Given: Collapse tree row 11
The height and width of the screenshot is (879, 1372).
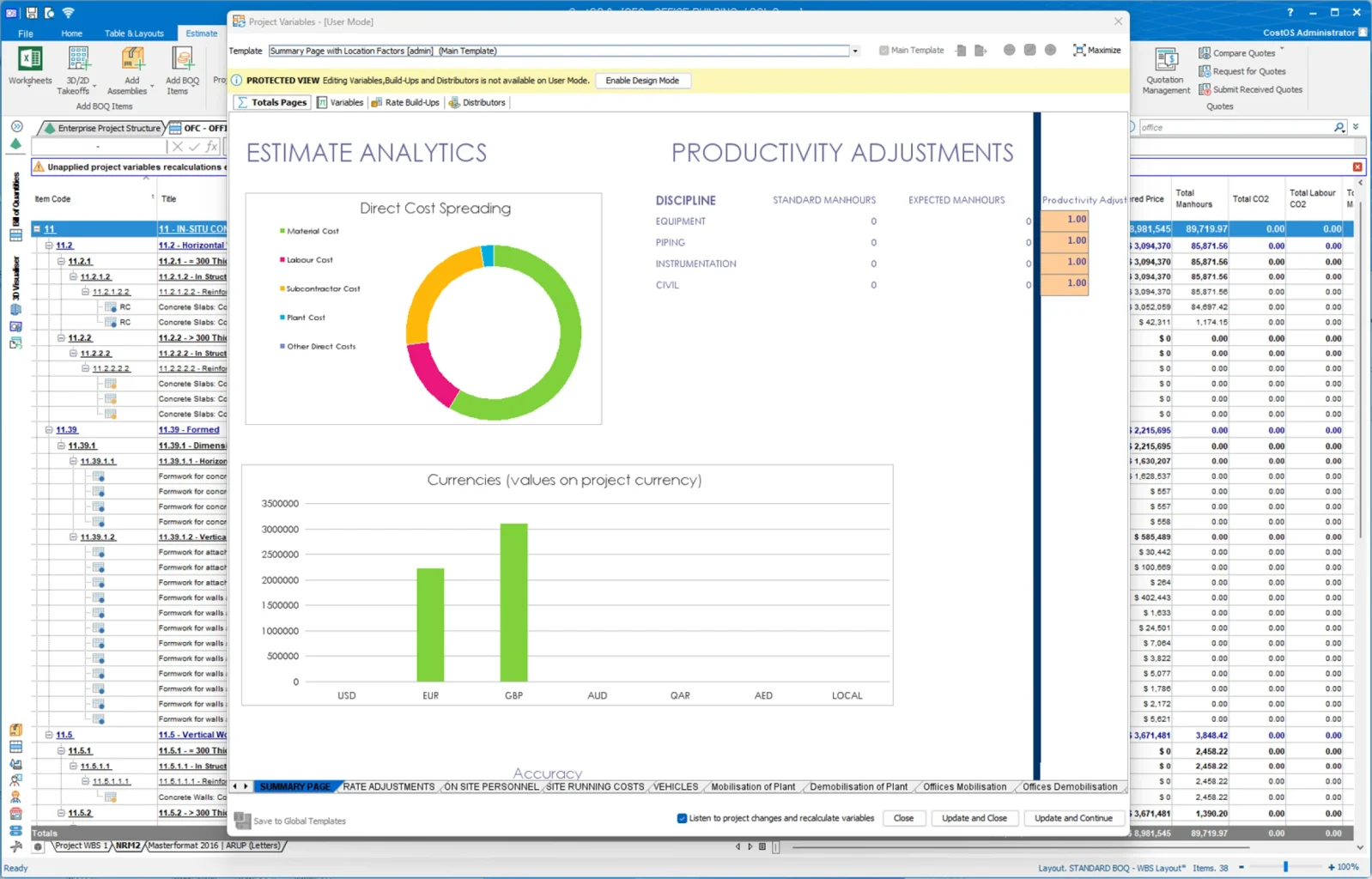Looking at the screenshot, I should point(37,229).
